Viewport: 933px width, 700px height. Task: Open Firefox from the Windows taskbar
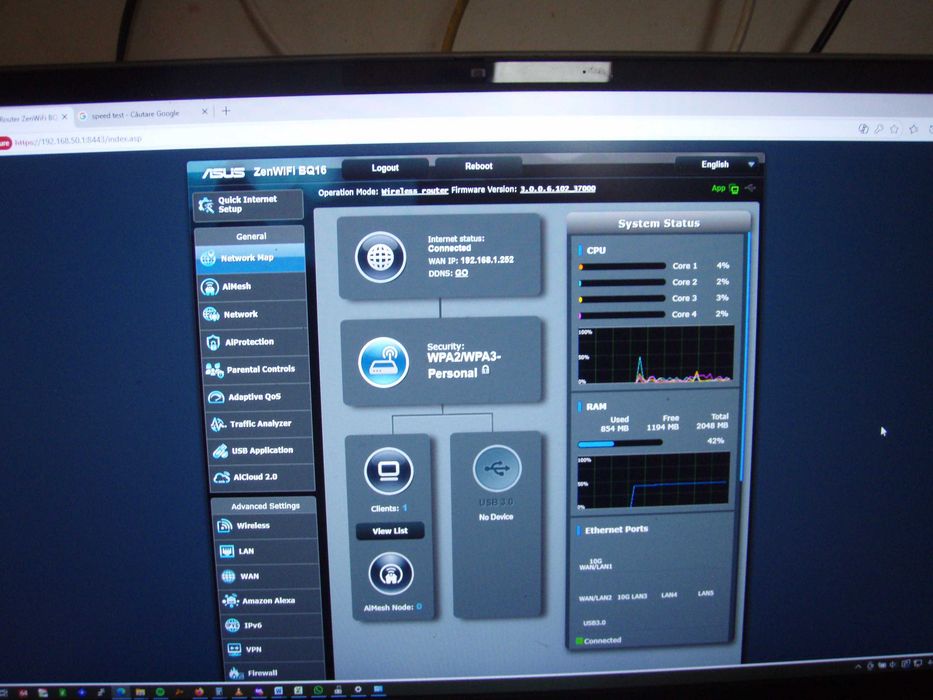199,692
